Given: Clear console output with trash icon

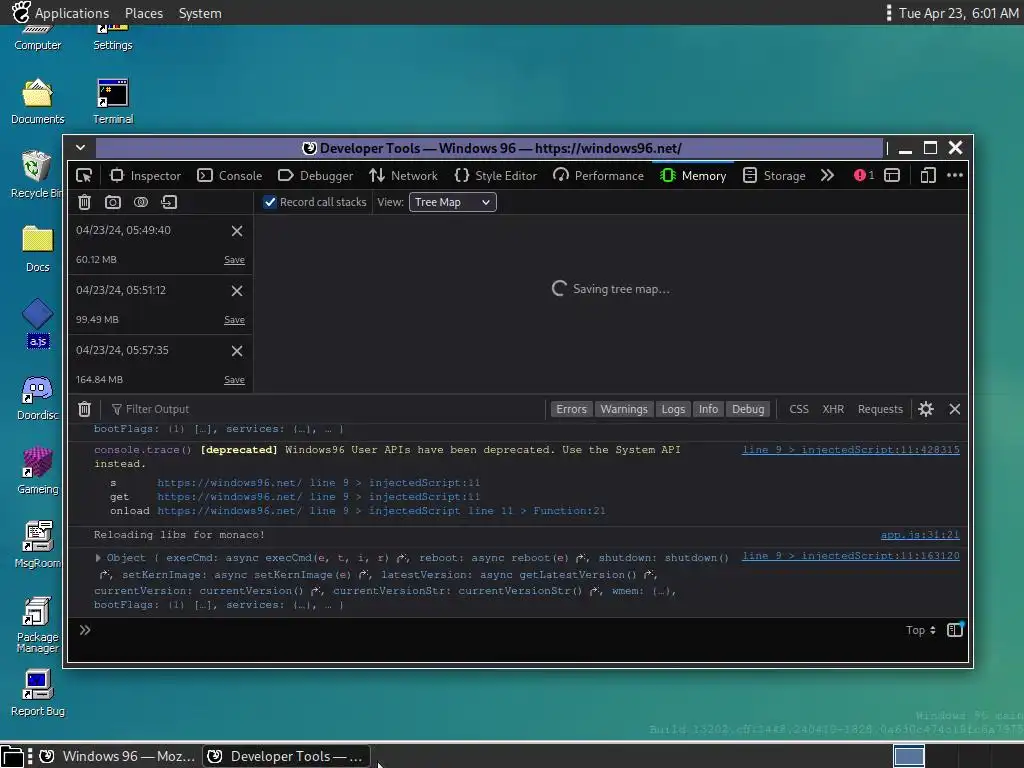Looking at the screenshot, I should coord(84,409).
